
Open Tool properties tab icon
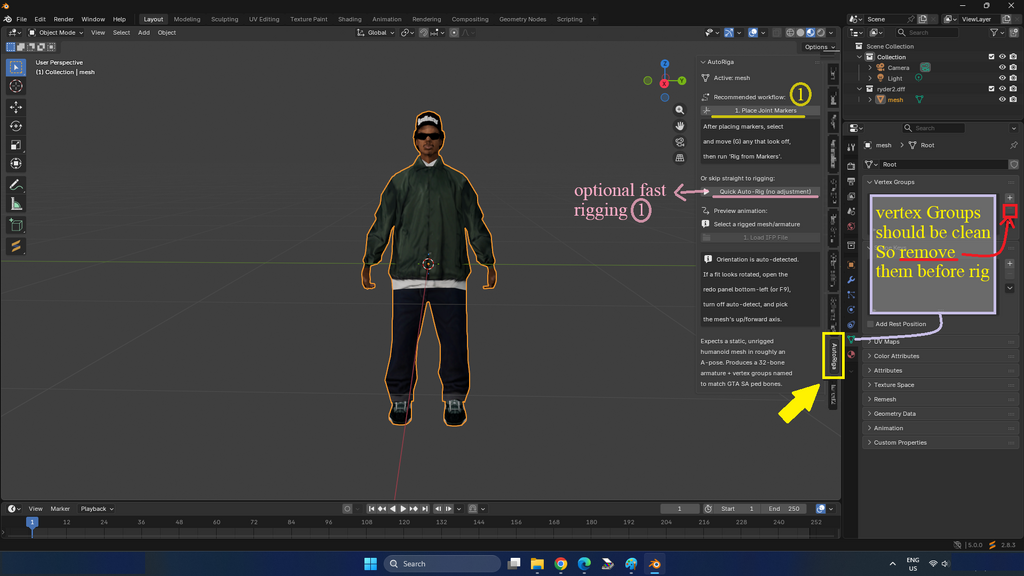tap(851, 148)
